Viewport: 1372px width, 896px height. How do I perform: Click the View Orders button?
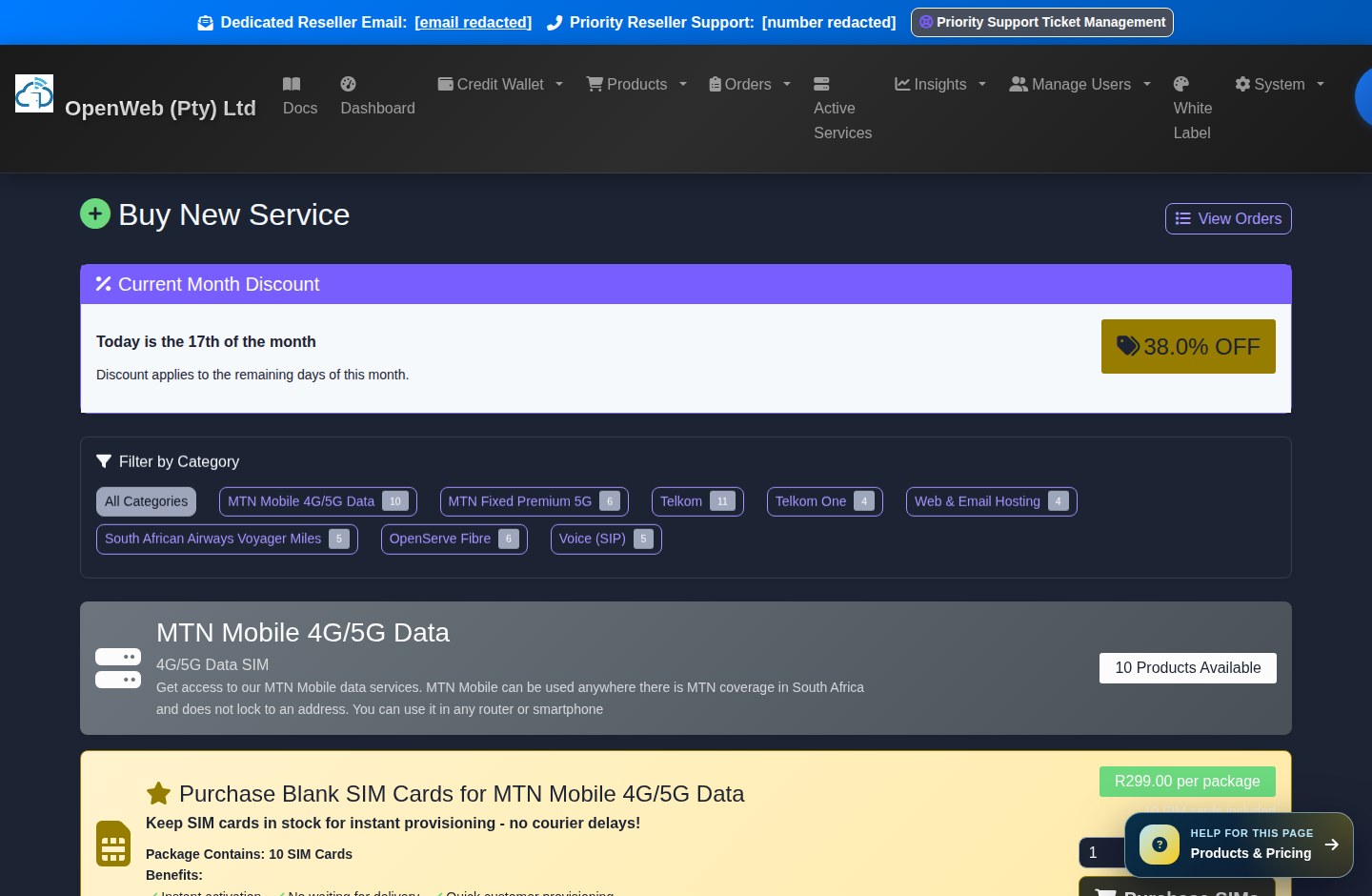pyautogui.click(x=1228, y=218)
